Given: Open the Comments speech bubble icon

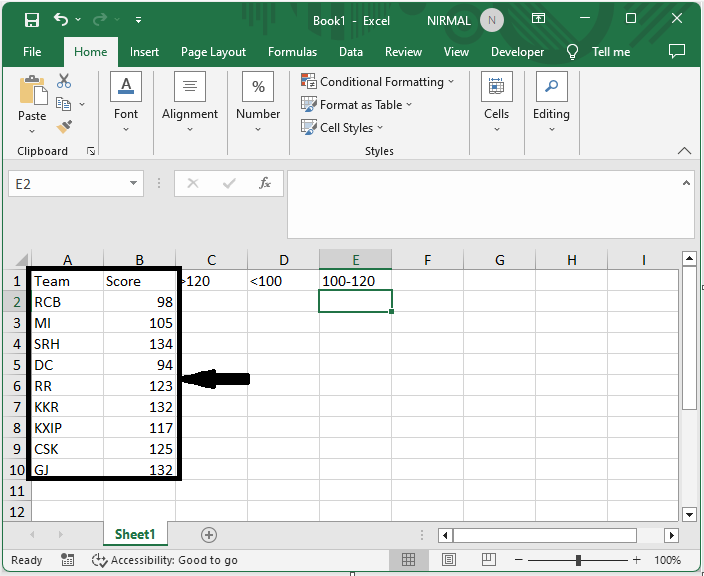Looking at the screenshot, I should pos(677,51).
